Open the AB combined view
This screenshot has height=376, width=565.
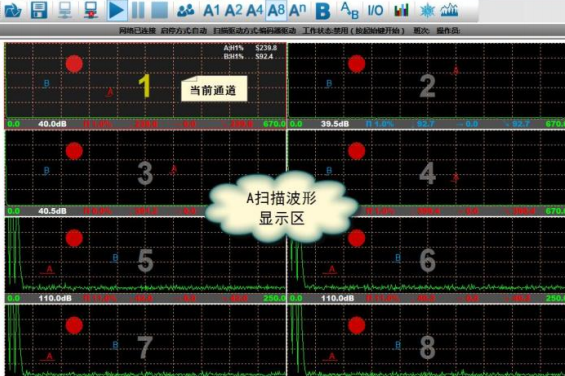pyautogui.click(x=350, y=10)
